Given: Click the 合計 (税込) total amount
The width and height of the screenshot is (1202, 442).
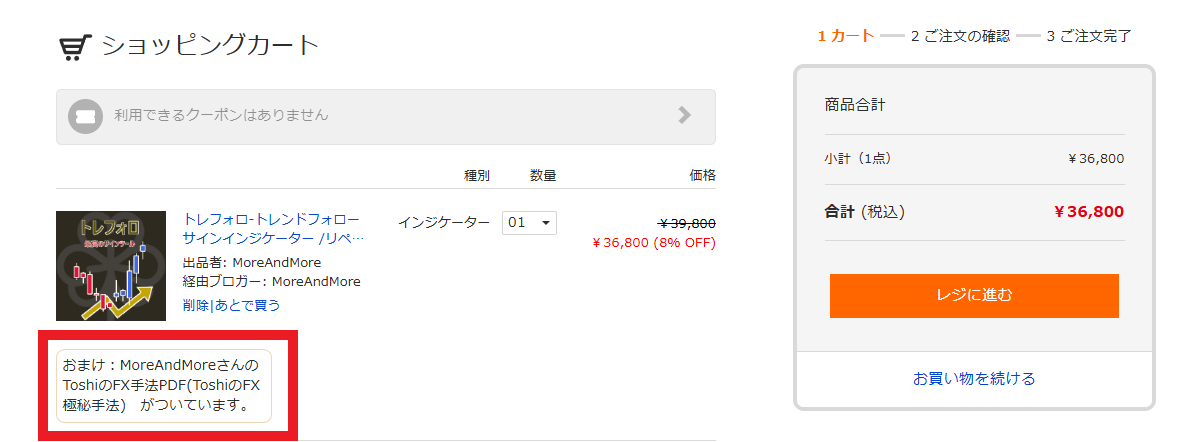Looking at the screenshot, I should click(1089, 212).
